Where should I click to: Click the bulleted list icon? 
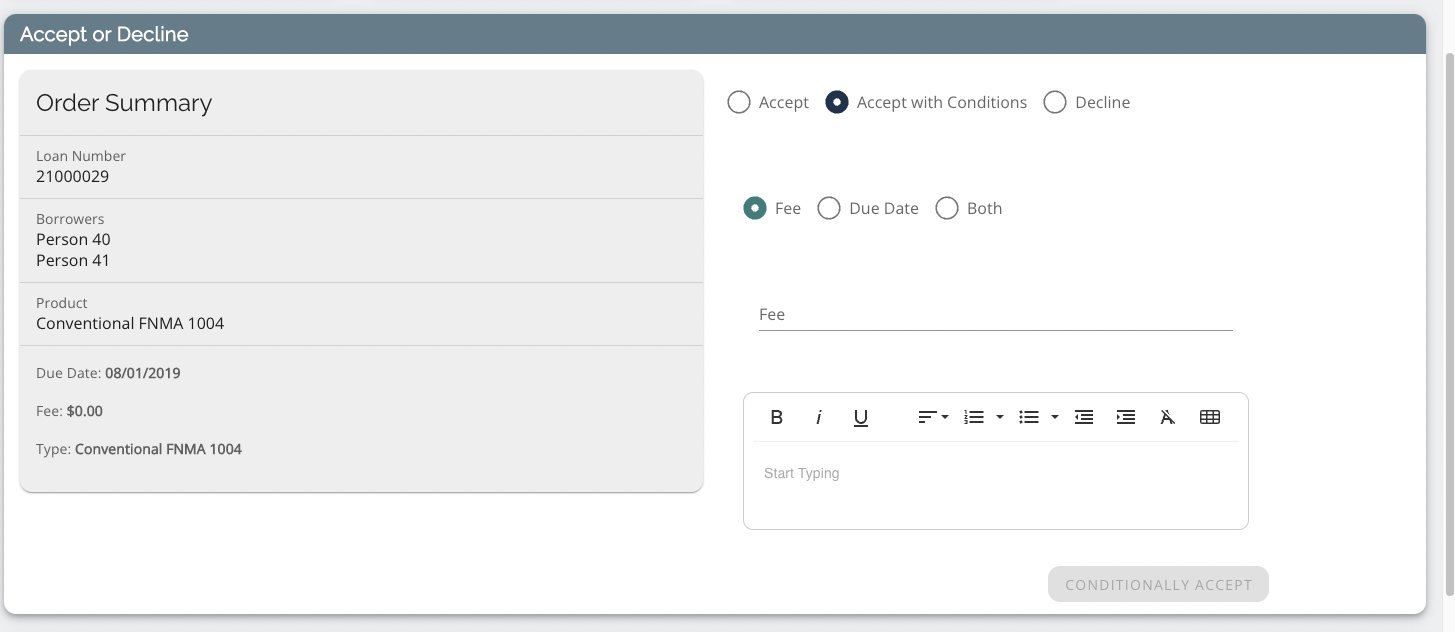click(x=1029, y=418)
